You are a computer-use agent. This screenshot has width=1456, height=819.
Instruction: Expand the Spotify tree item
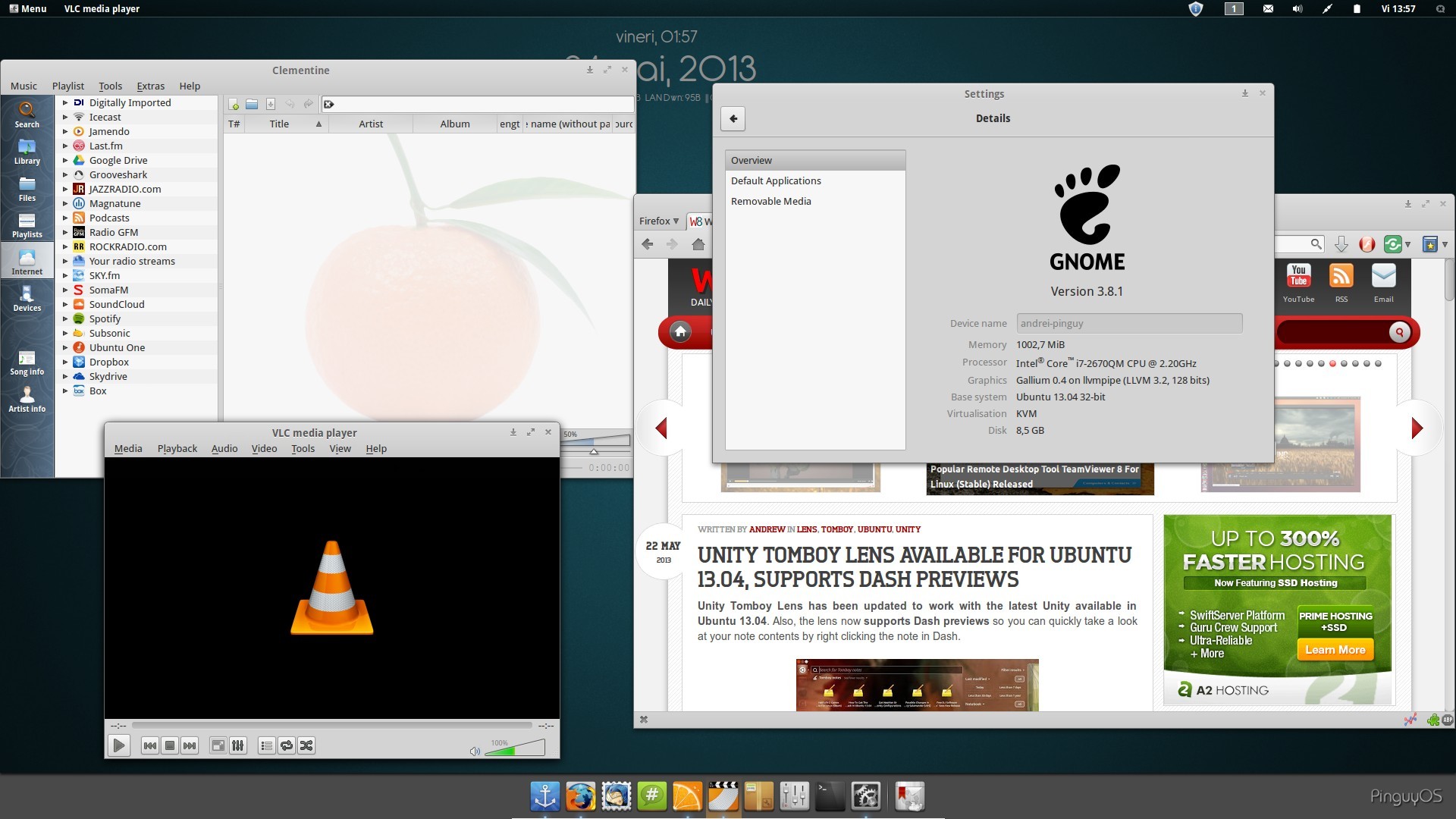[65, 318]
